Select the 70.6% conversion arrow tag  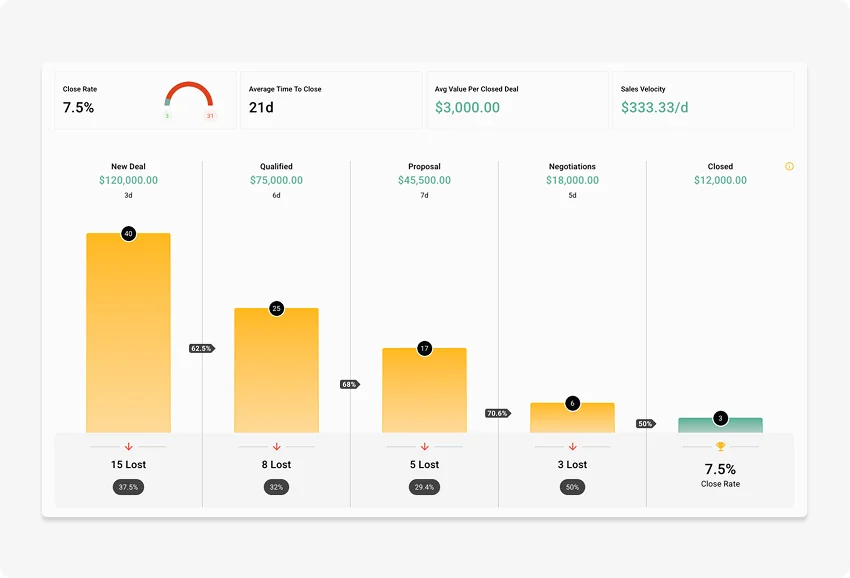pyautogui.click(x=497, y=413)
